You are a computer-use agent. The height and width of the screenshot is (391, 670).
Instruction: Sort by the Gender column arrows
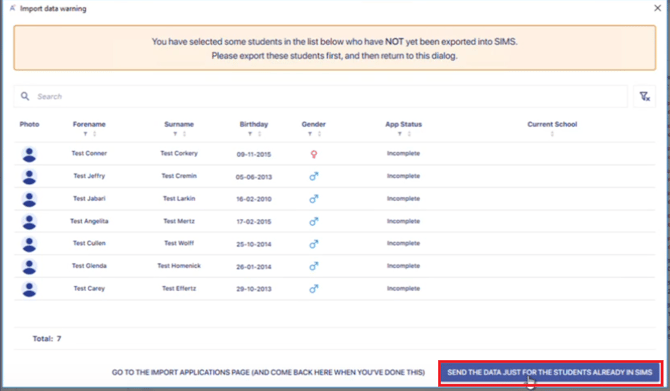click(x=320, y=134)
